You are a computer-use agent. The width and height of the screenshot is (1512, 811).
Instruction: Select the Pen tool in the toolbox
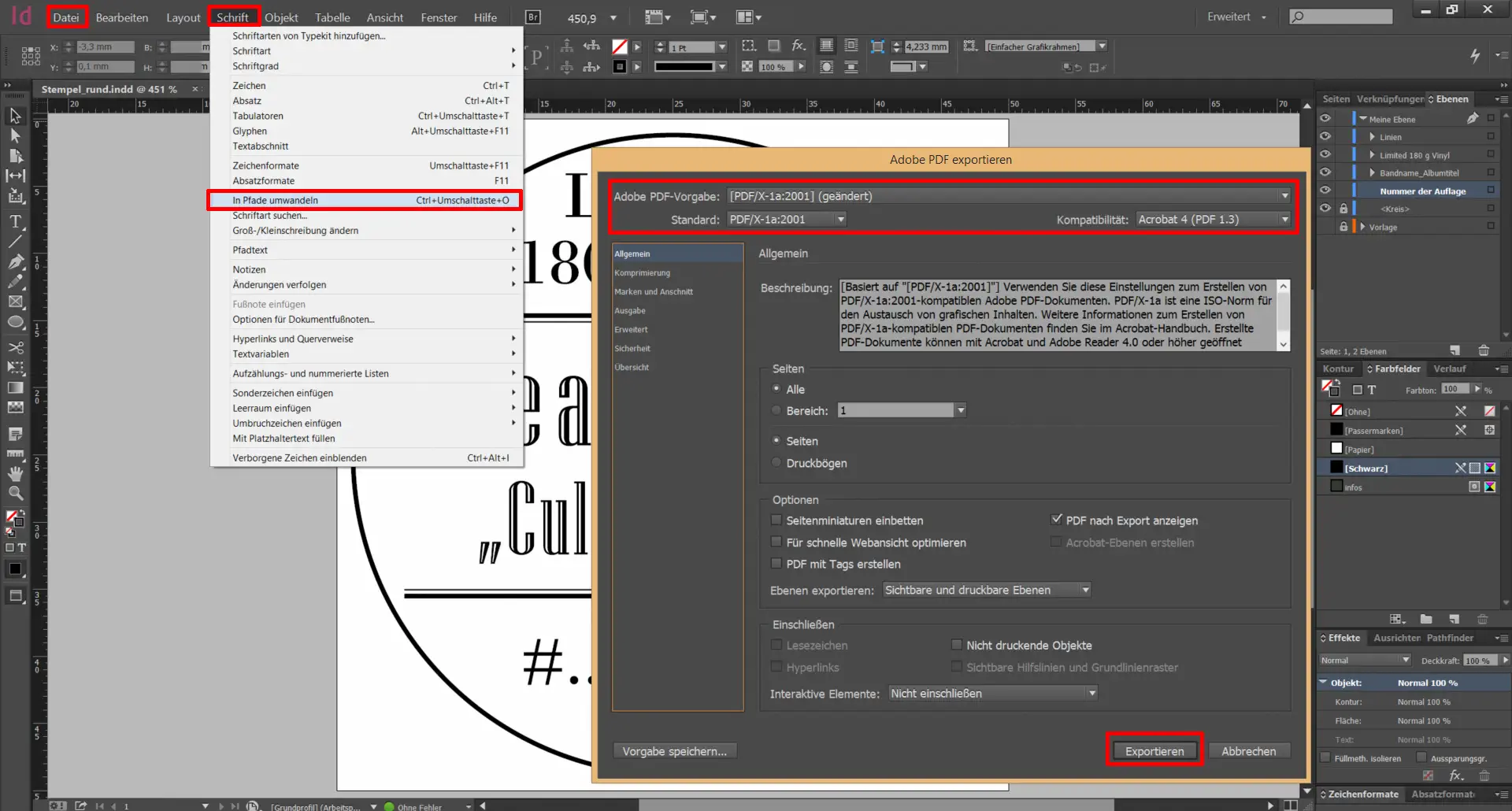point(15,261)
